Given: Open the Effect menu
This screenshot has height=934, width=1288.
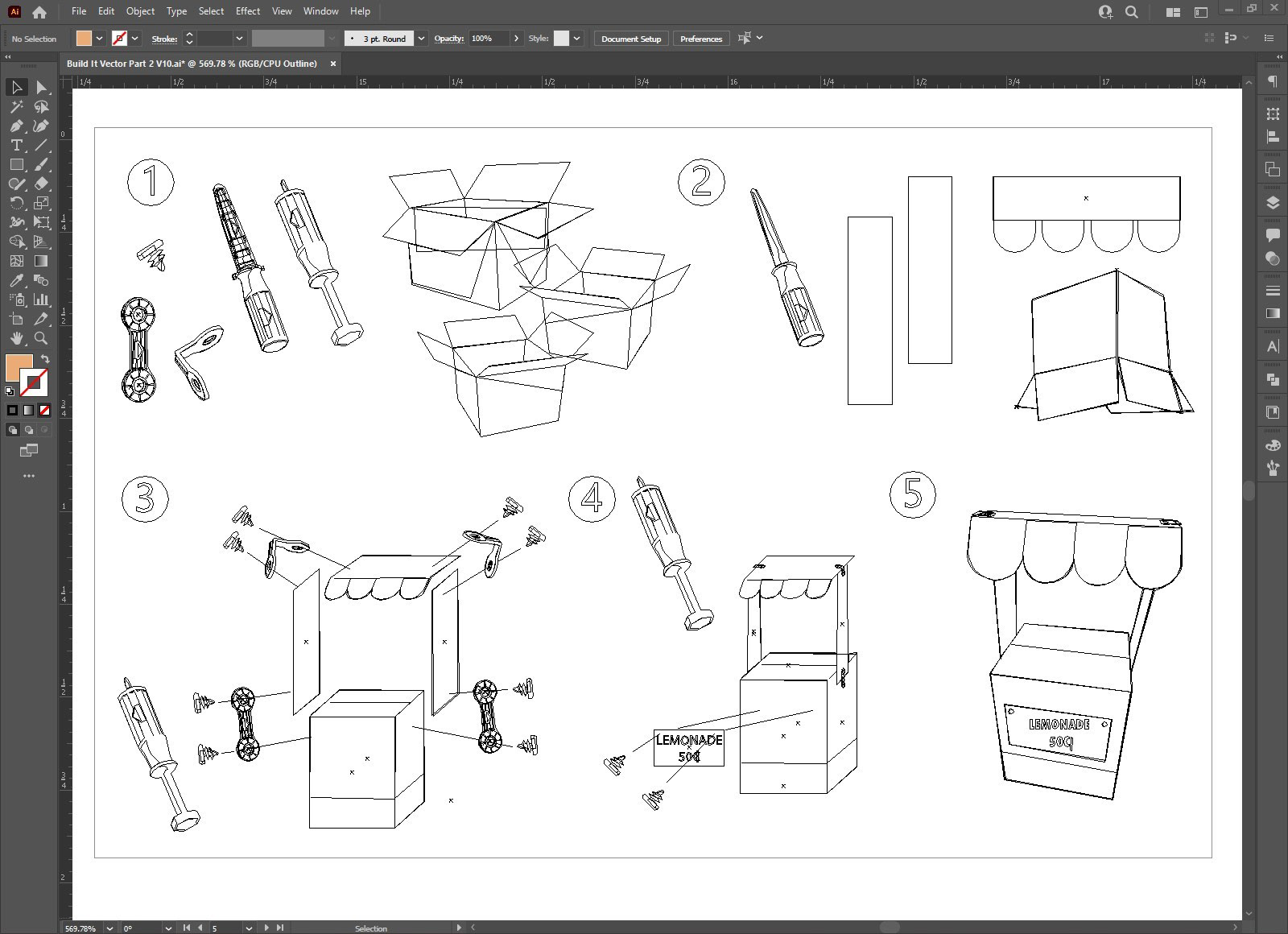Looking at the screenshot, I should pyautogui.click(x=248, y=11).
